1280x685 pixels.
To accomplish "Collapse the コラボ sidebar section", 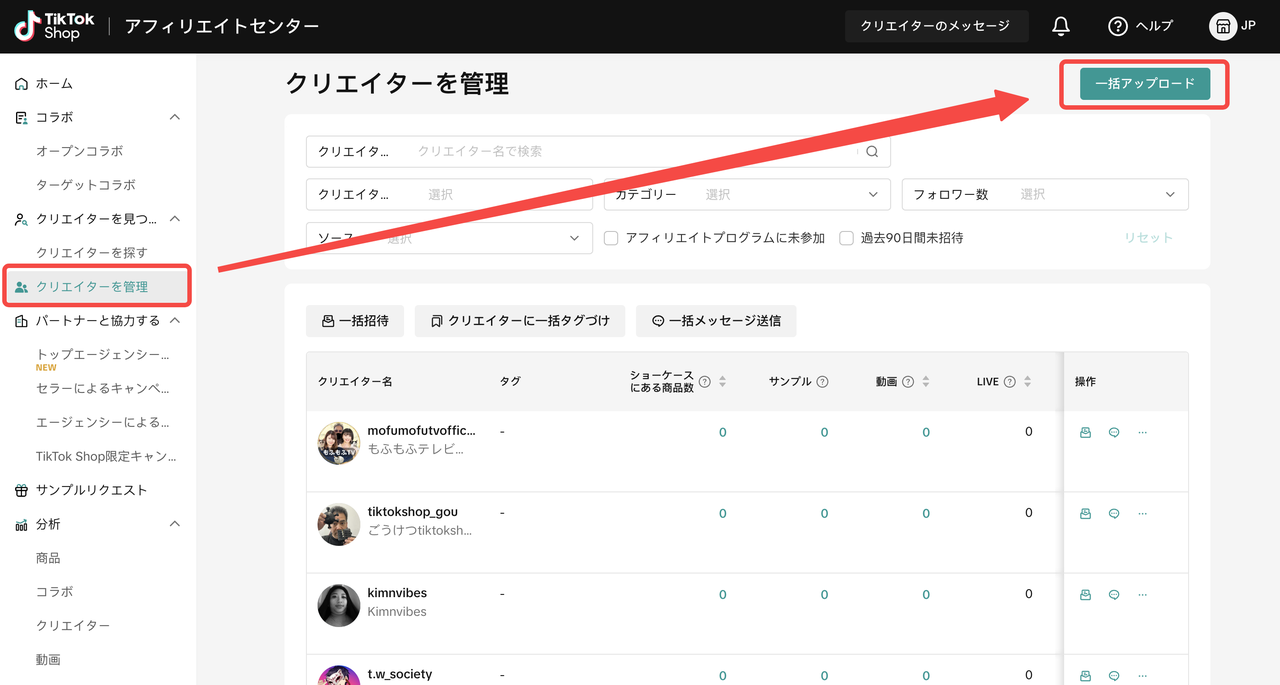I will click(175, 117).
